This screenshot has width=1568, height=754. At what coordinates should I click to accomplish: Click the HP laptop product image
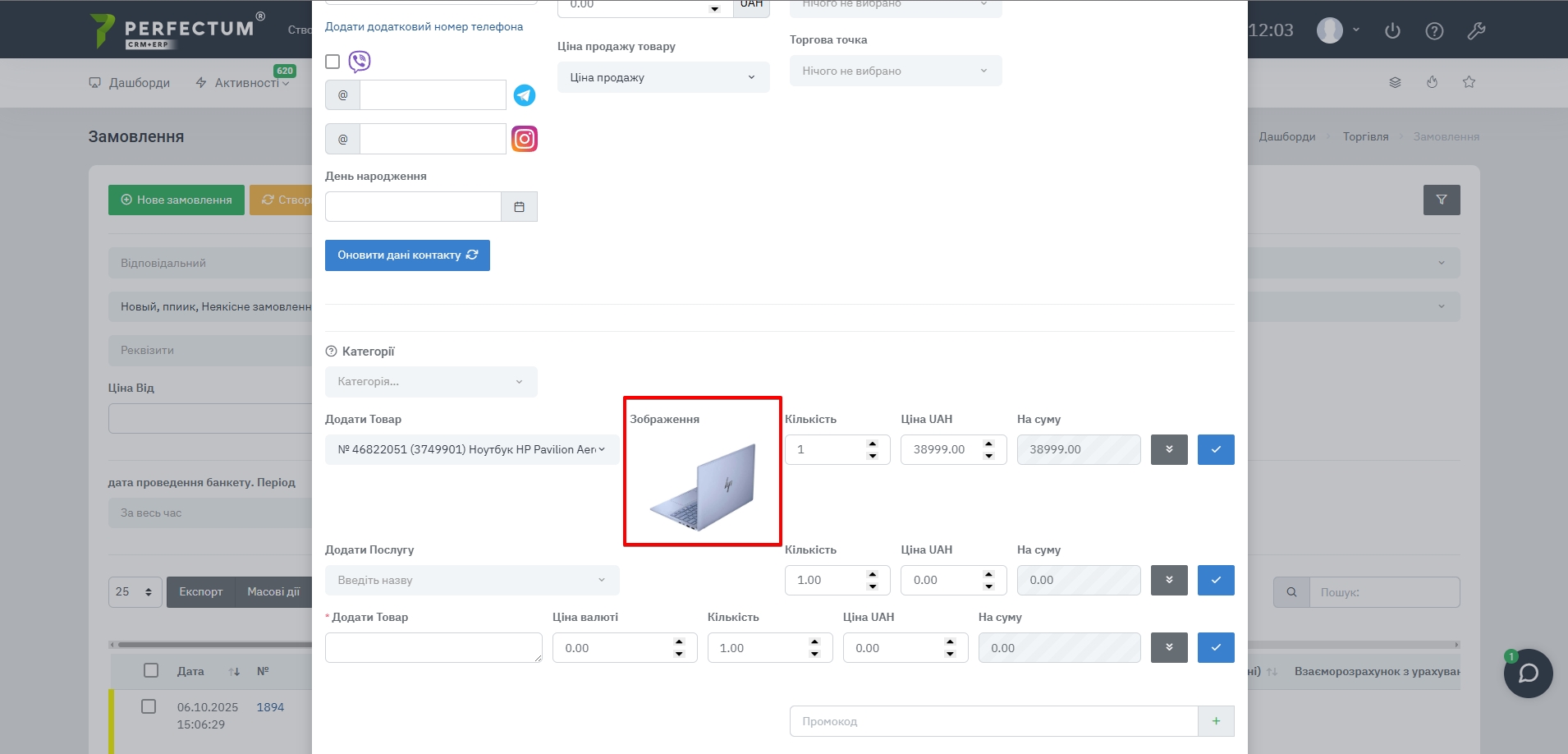[x=704, y=486]
